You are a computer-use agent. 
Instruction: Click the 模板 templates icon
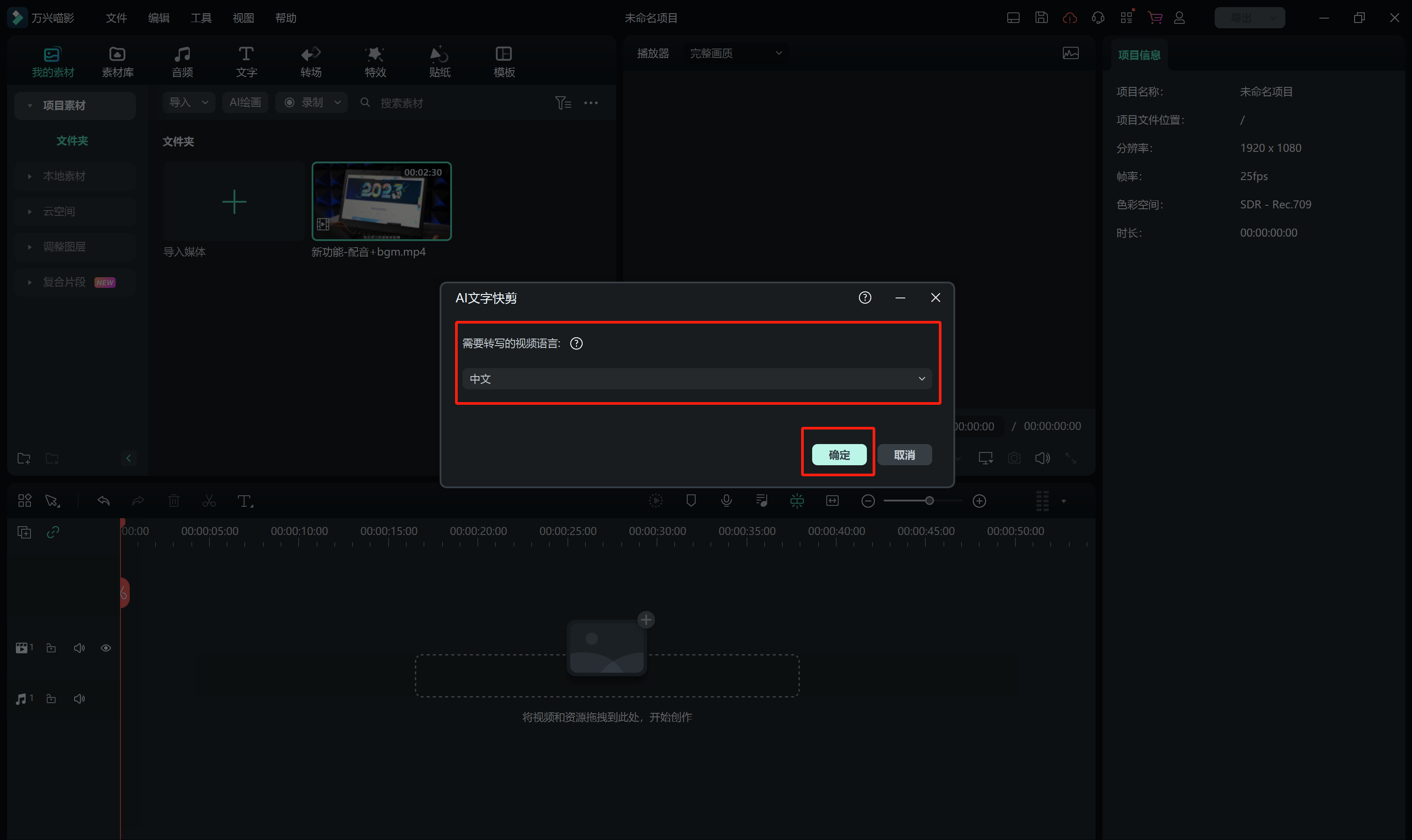[x=504, y=54]
